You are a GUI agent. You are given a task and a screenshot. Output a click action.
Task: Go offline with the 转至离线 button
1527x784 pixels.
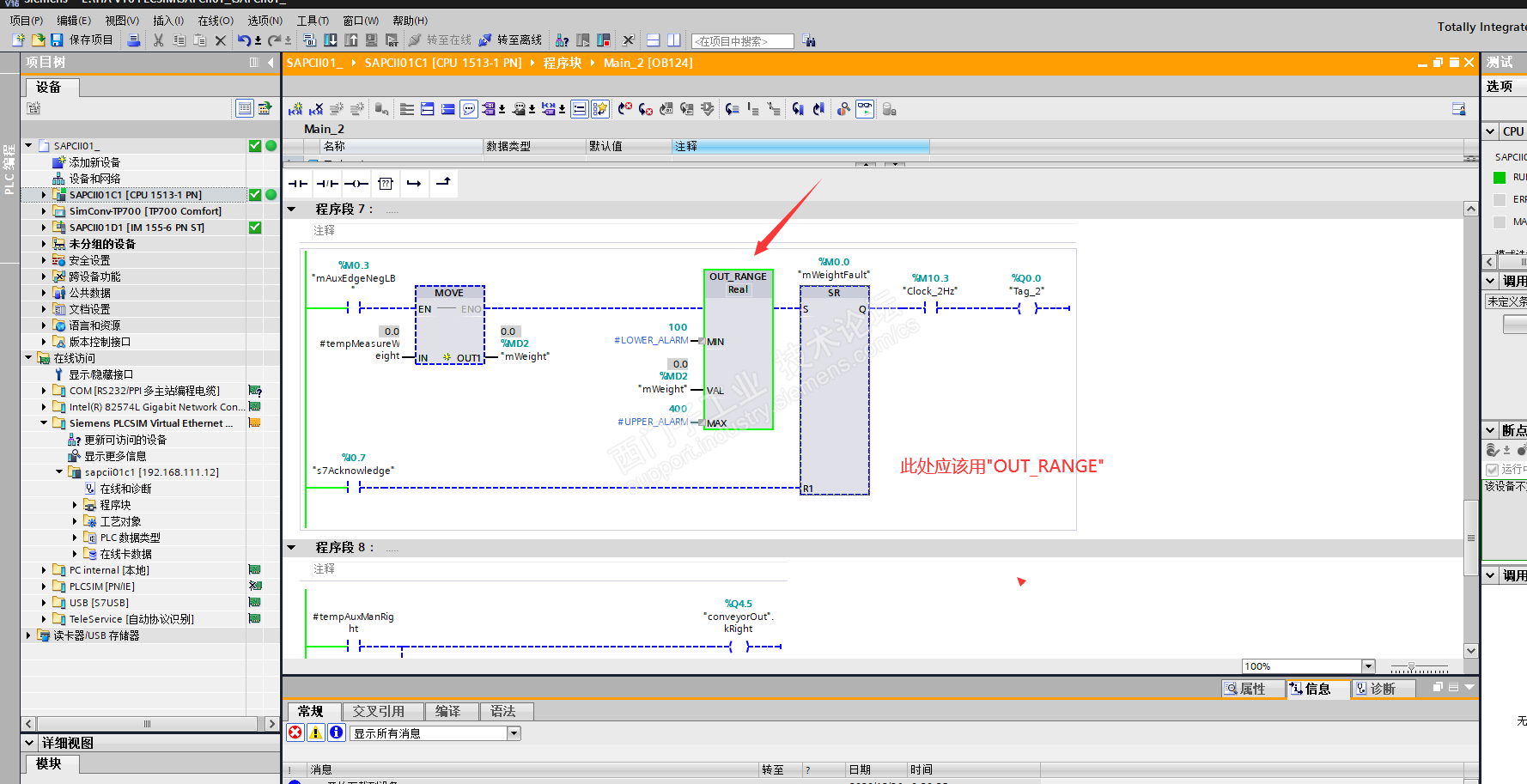(x=510, y=40)
